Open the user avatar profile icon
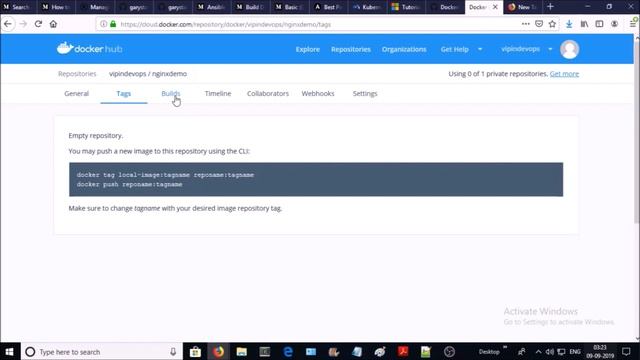The height and width of the screenshot is (360, 640). pyautogui.click(x=569, y=49)
